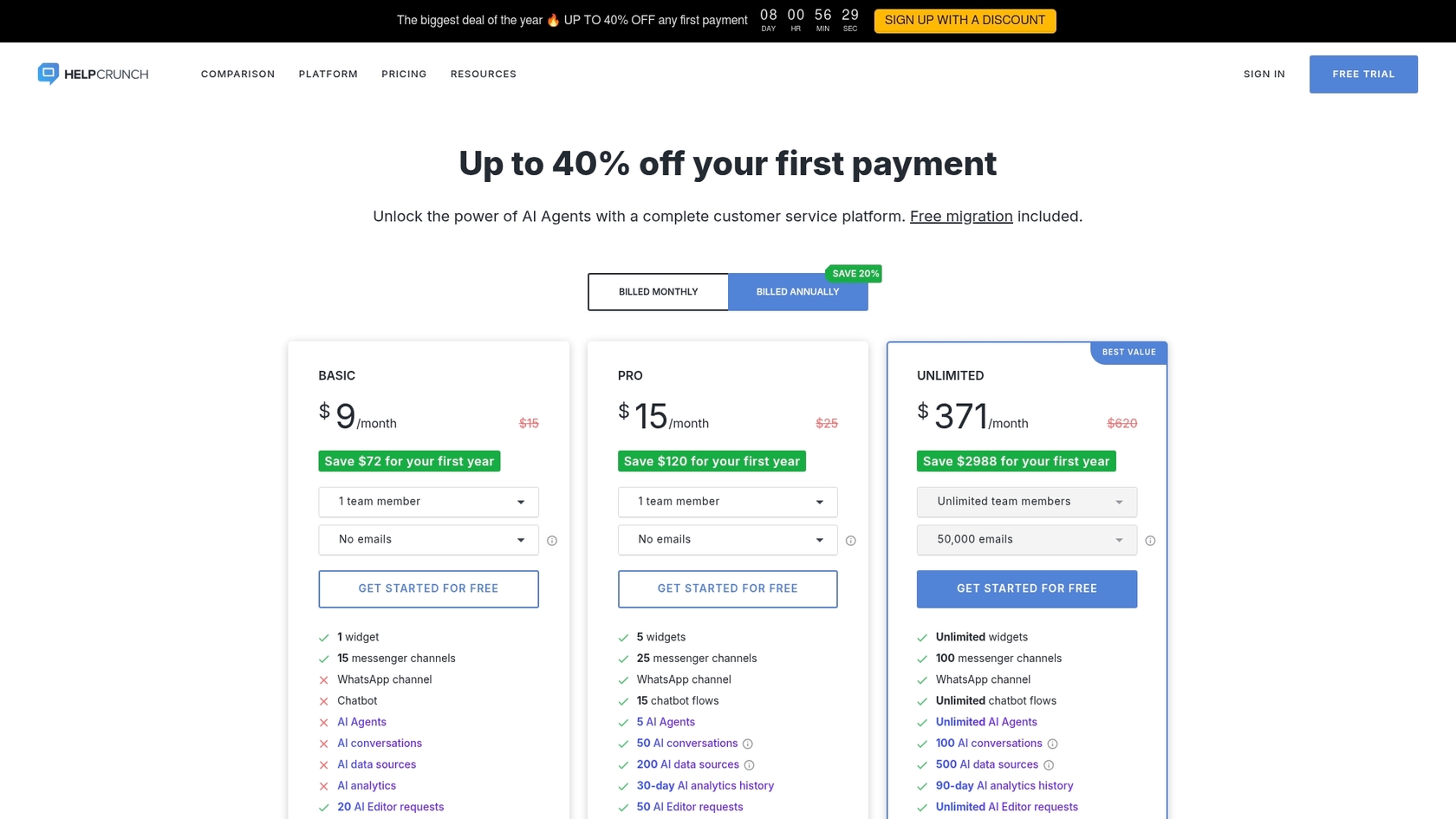Image resolution: width=1456 pixels, height=819 pixels.
Task: Click the info icon beside Basic's email selector
Action: 552,540
